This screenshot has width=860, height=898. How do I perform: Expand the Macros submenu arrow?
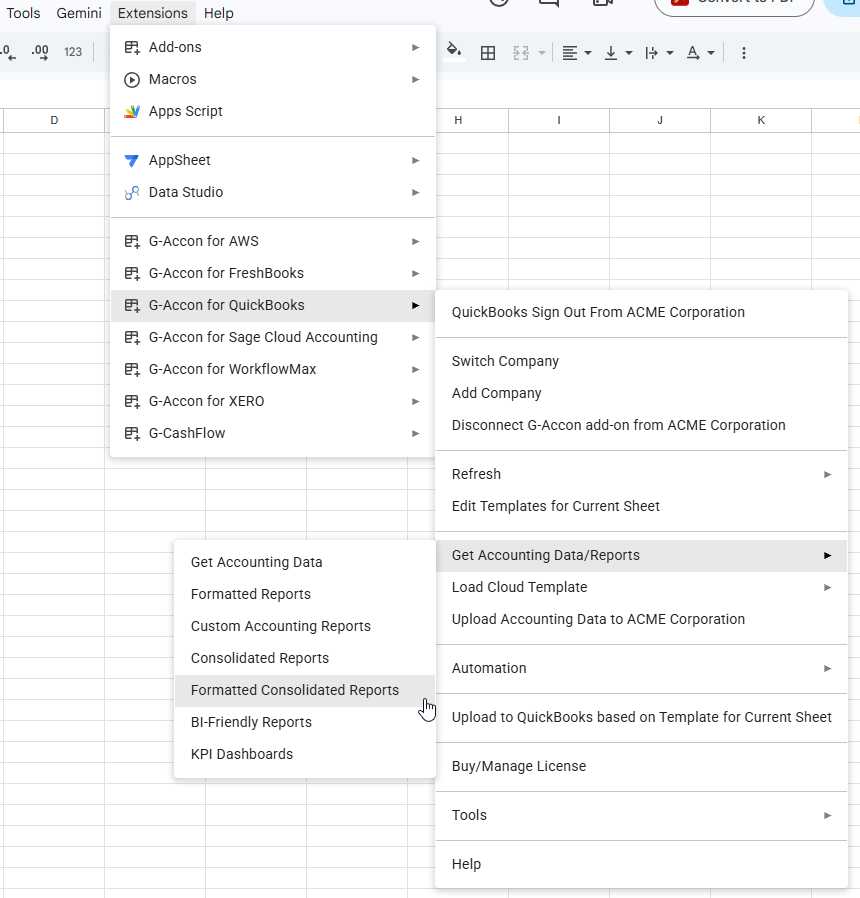(416, 80)
